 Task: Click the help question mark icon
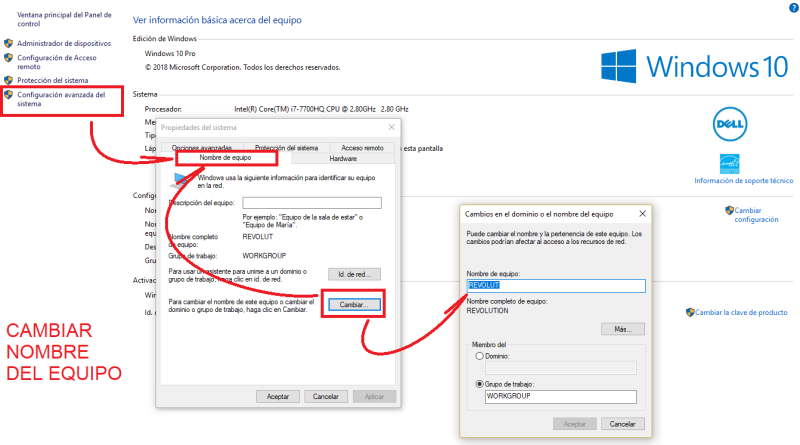794,7
